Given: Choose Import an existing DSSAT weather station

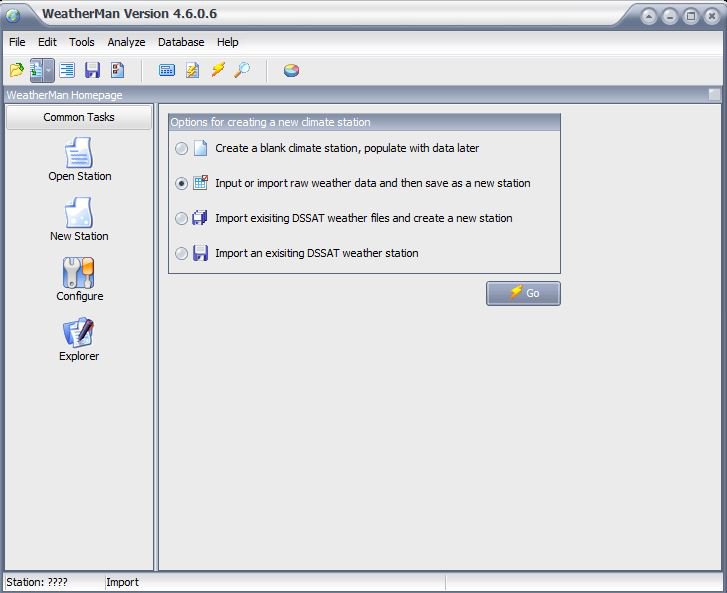Looking at the screenshot, I should click(181, 254).
